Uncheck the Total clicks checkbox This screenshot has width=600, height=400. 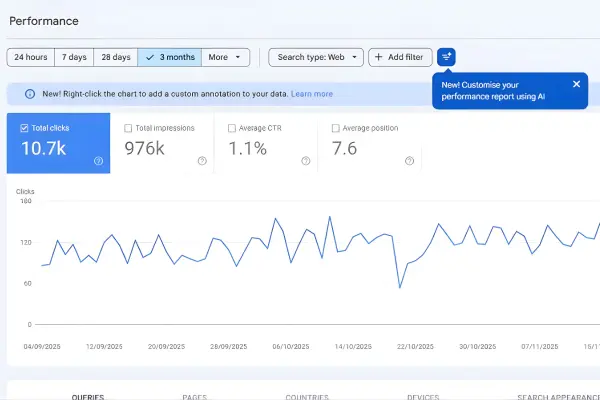click(25, 128)
